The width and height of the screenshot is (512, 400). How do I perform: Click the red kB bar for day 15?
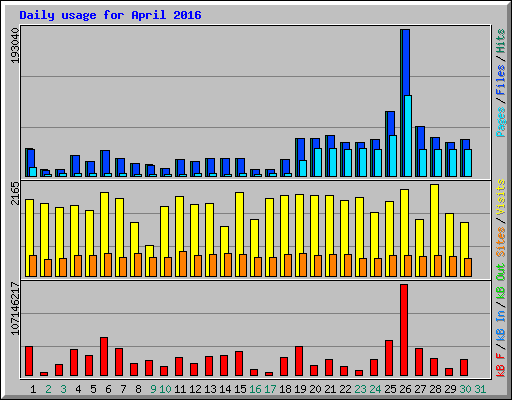pos(239,363)
